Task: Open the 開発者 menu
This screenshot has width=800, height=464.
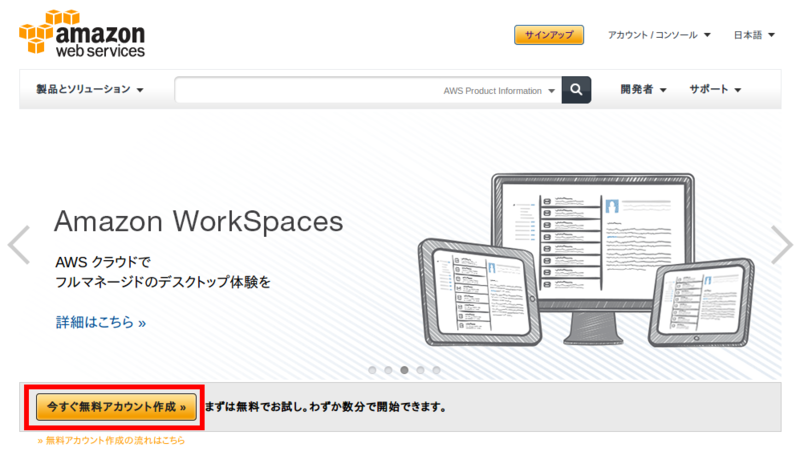Action: [x=643, y=89]
